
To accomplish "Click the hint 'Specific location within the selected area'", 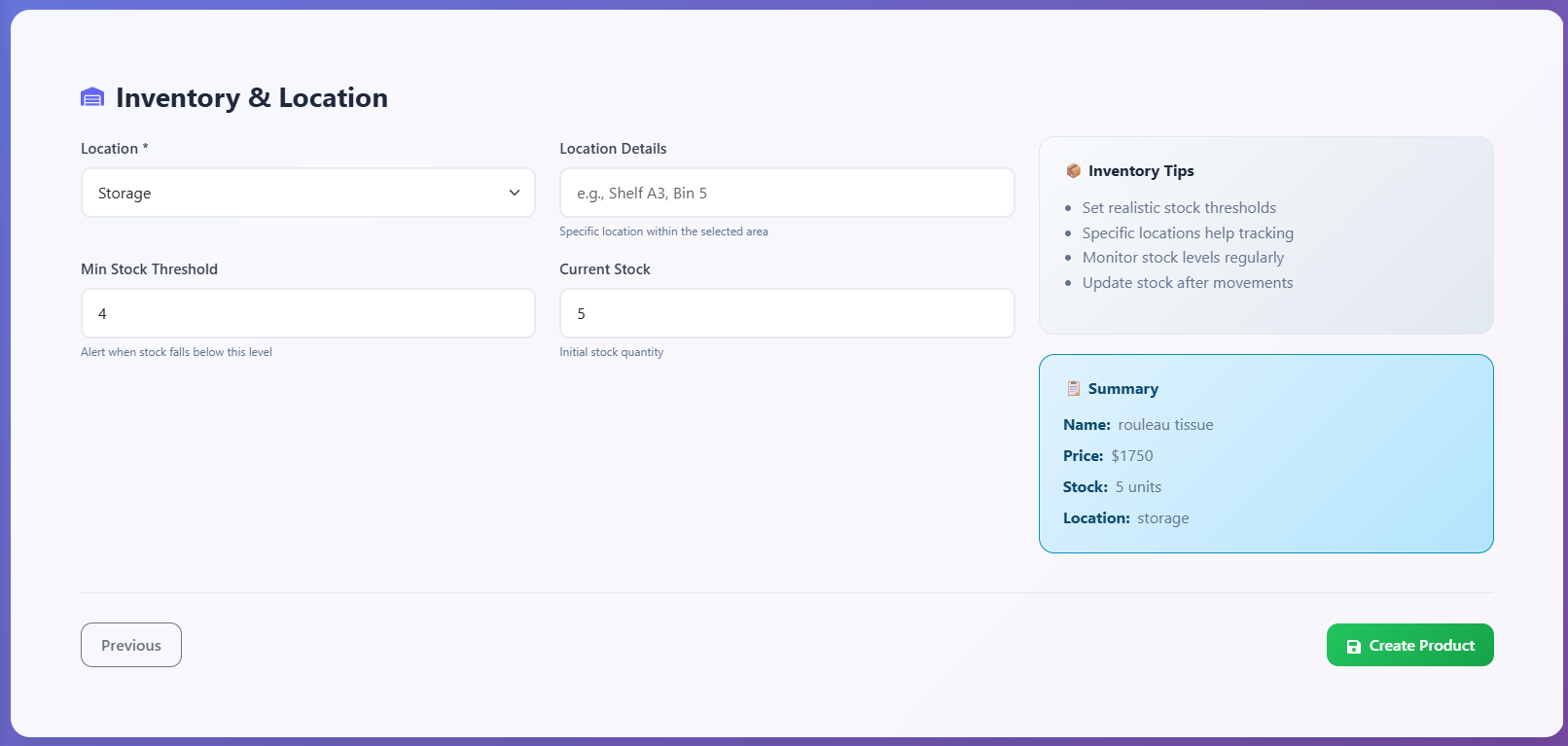I will 663,231.
